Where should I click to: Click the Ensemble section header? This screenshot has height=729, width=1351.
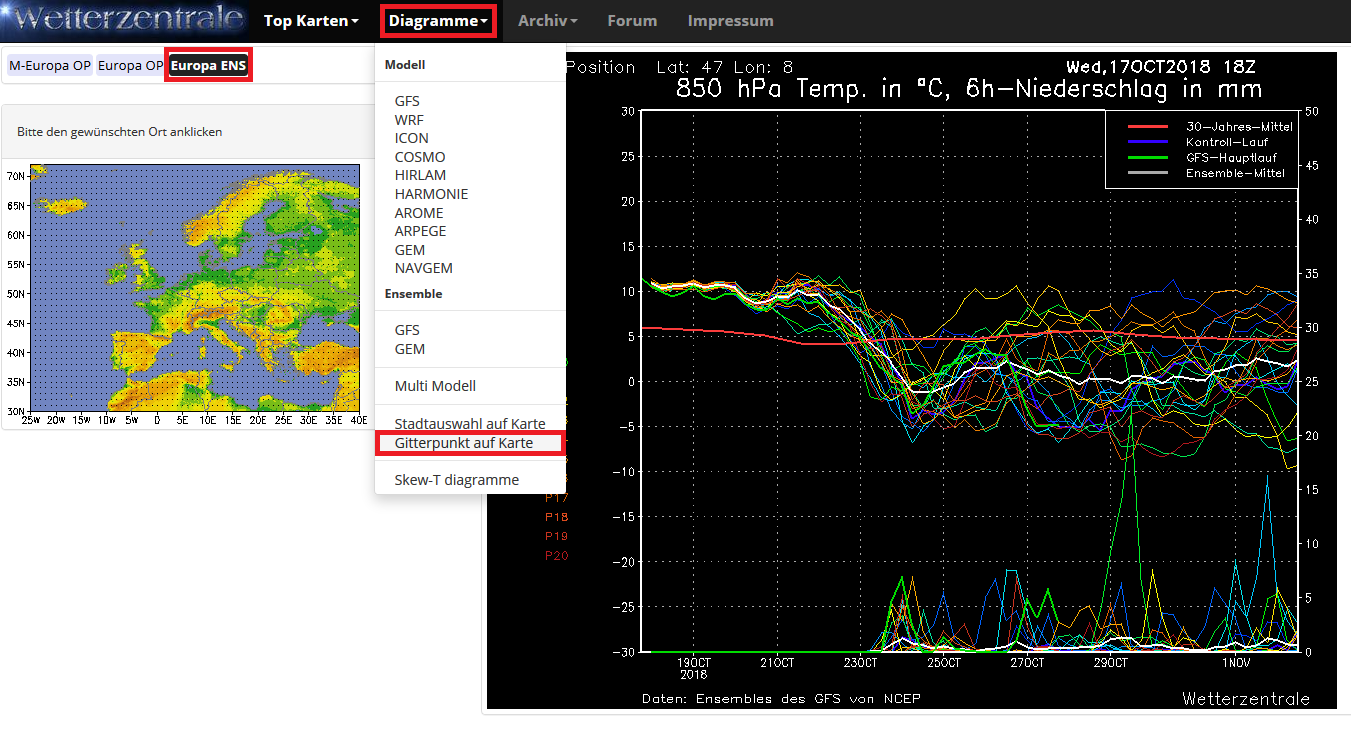click(x=414, y=294)
